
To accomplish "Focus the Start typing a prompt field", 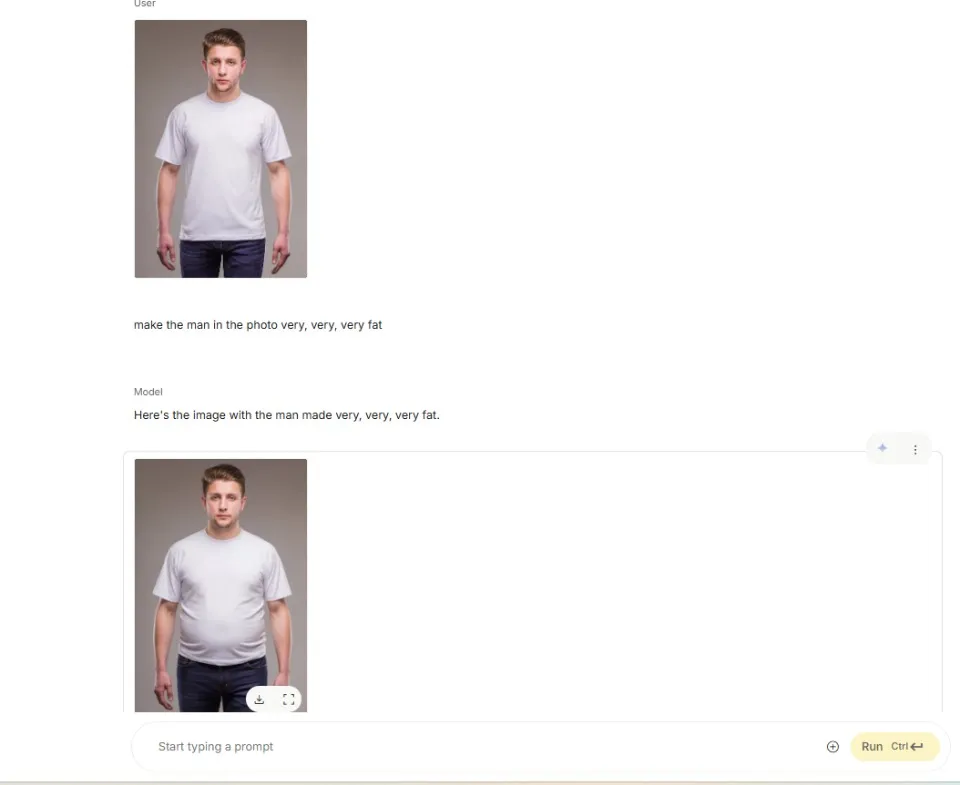I will click(484, 746).
